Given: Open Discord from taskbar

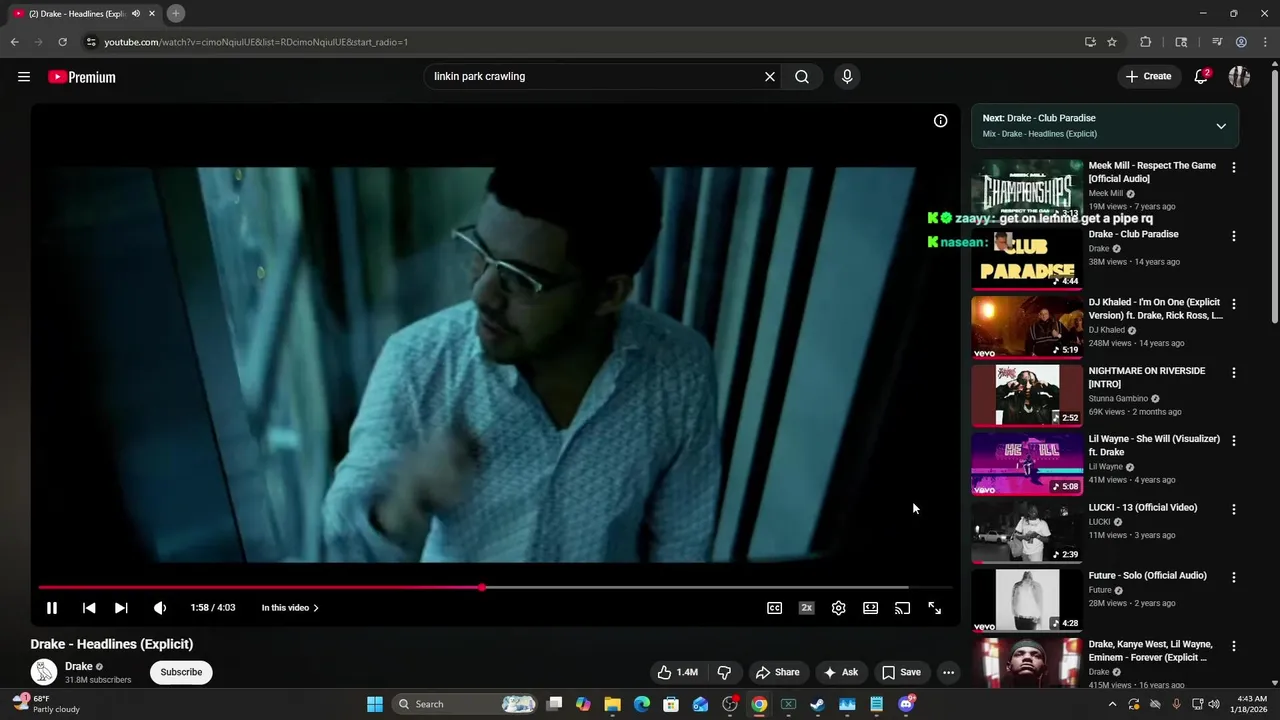Looking at the screenshot, I should point(906,704).
